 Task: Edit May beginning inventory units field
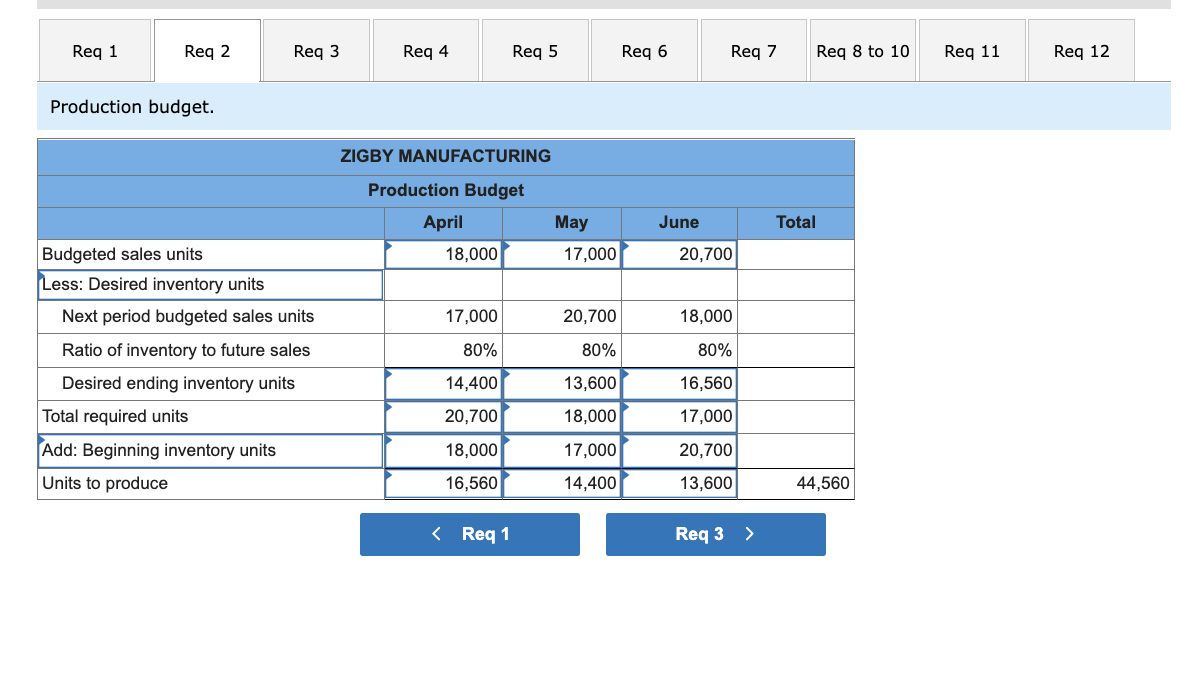click(562, 450)
